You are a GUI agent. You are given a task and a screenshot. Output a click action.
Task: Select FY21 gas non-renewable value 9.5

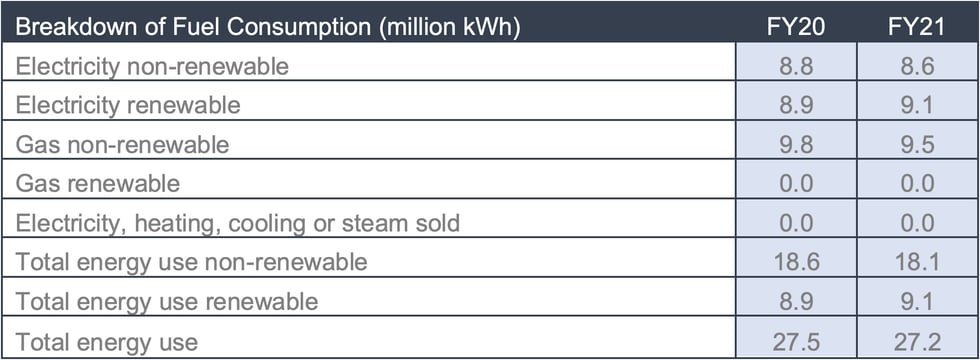coord(918,145)
